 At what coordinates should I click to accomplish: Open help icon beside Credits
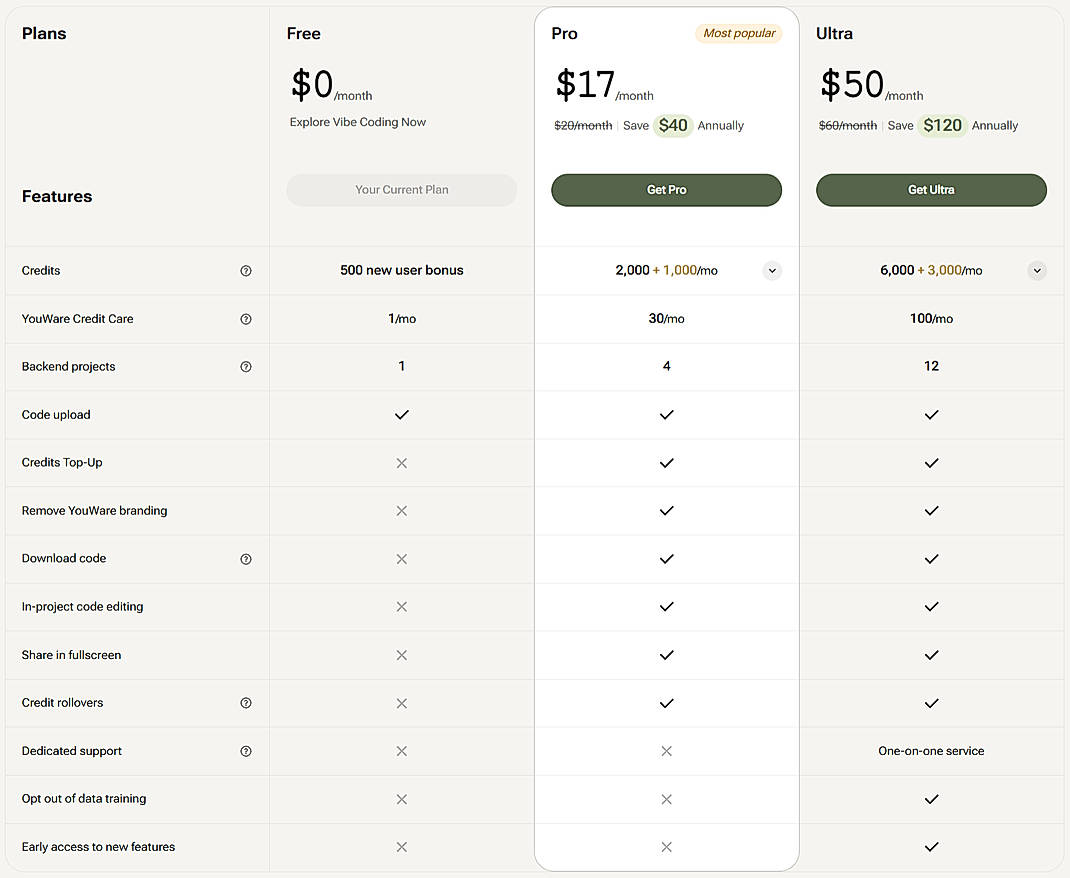click(x=246, y=271)
